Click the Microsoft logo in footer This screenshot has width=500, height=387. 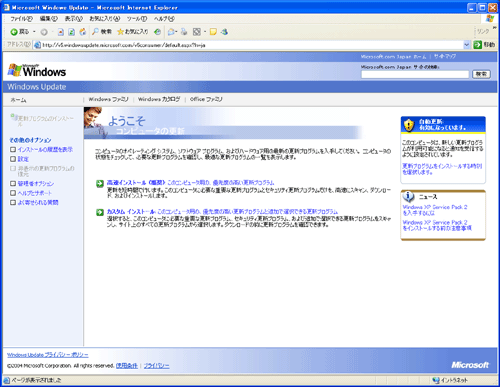470,365
